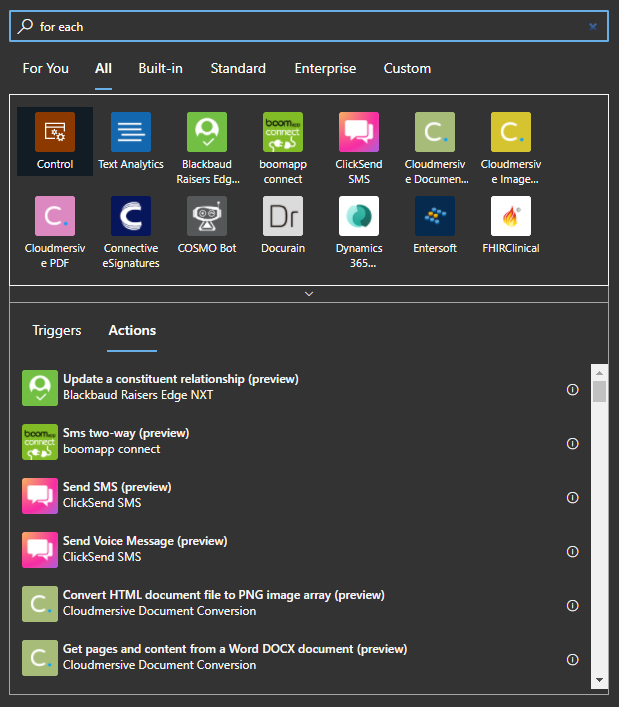The width and height of the screenshot is (619, 707).
Task: Select the COSMO Bot connector
Action: (x=207, y=216)
